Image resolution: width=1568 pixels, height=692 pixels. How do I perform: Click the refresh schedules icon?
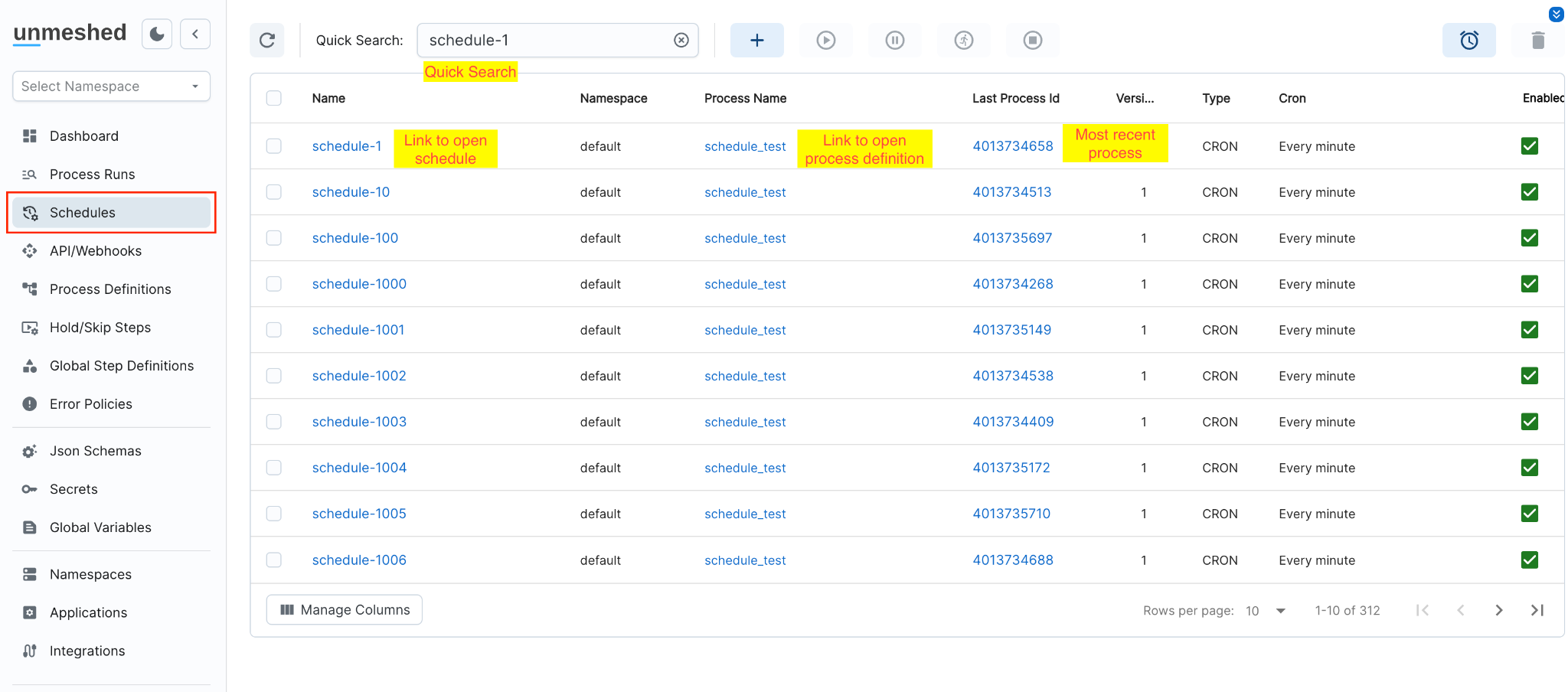point(266,41)
